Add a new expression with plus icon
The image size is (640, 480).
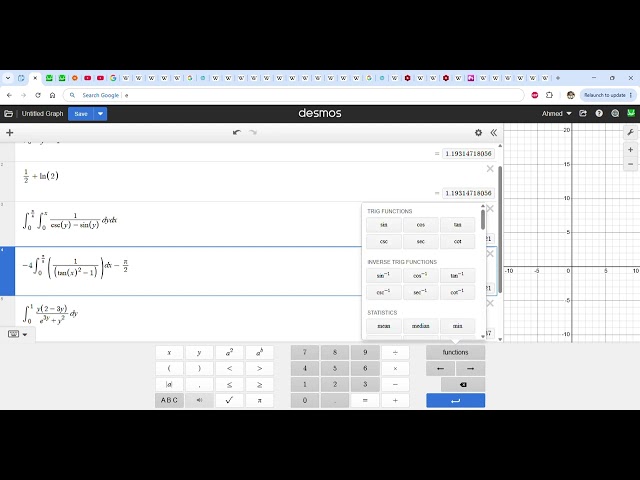coord(10,132)
